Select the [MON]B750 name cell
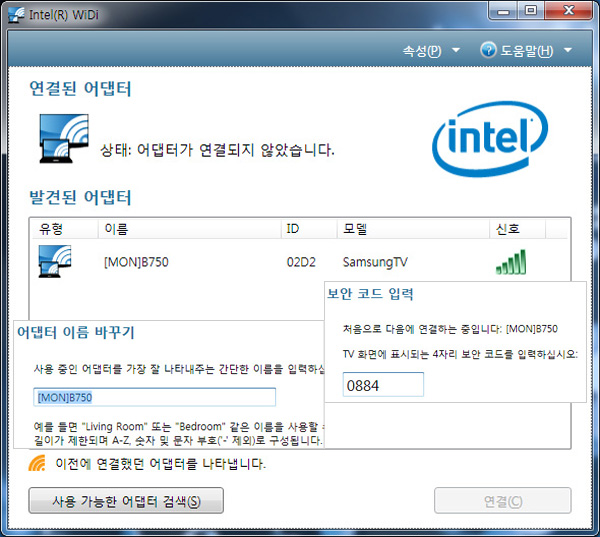600x537 pixels. click(136, 262)
